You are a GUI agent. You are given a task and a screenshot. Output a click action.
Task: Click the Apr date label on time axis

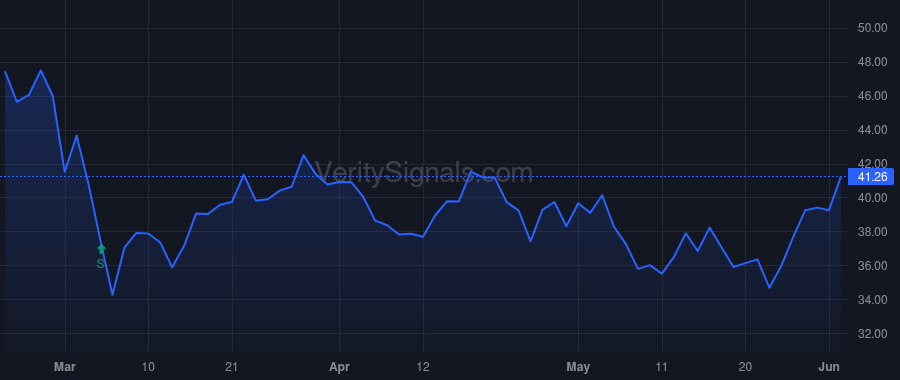pos(339,367)
